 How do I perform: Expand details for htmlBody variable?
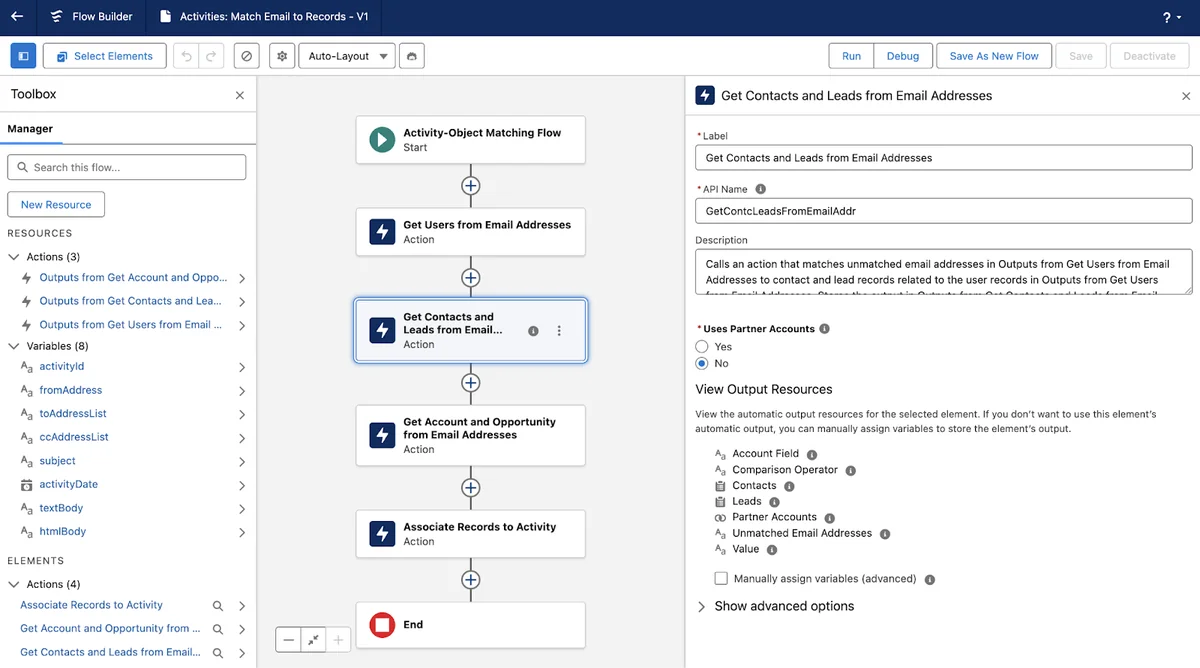click(x=242, y=533)
